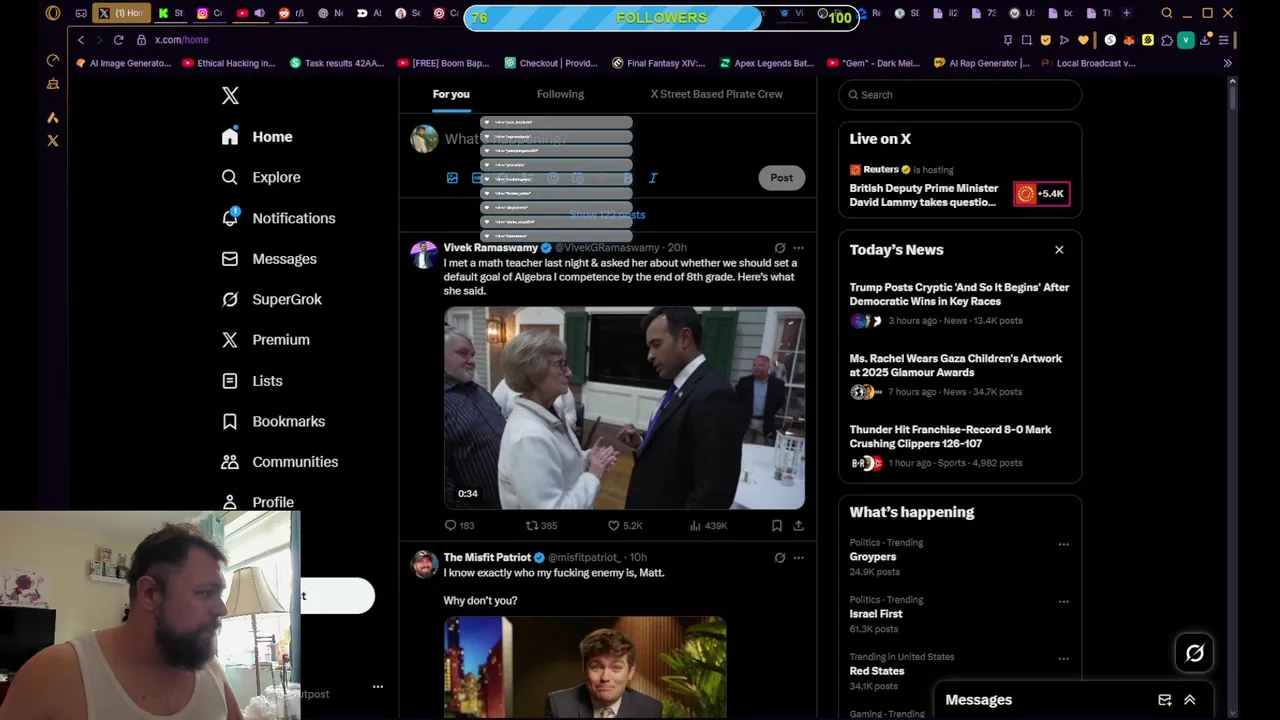Open Grok icon on Misfit Patriot post
Screen dimensions: 1280x720
tap(780, 557)
